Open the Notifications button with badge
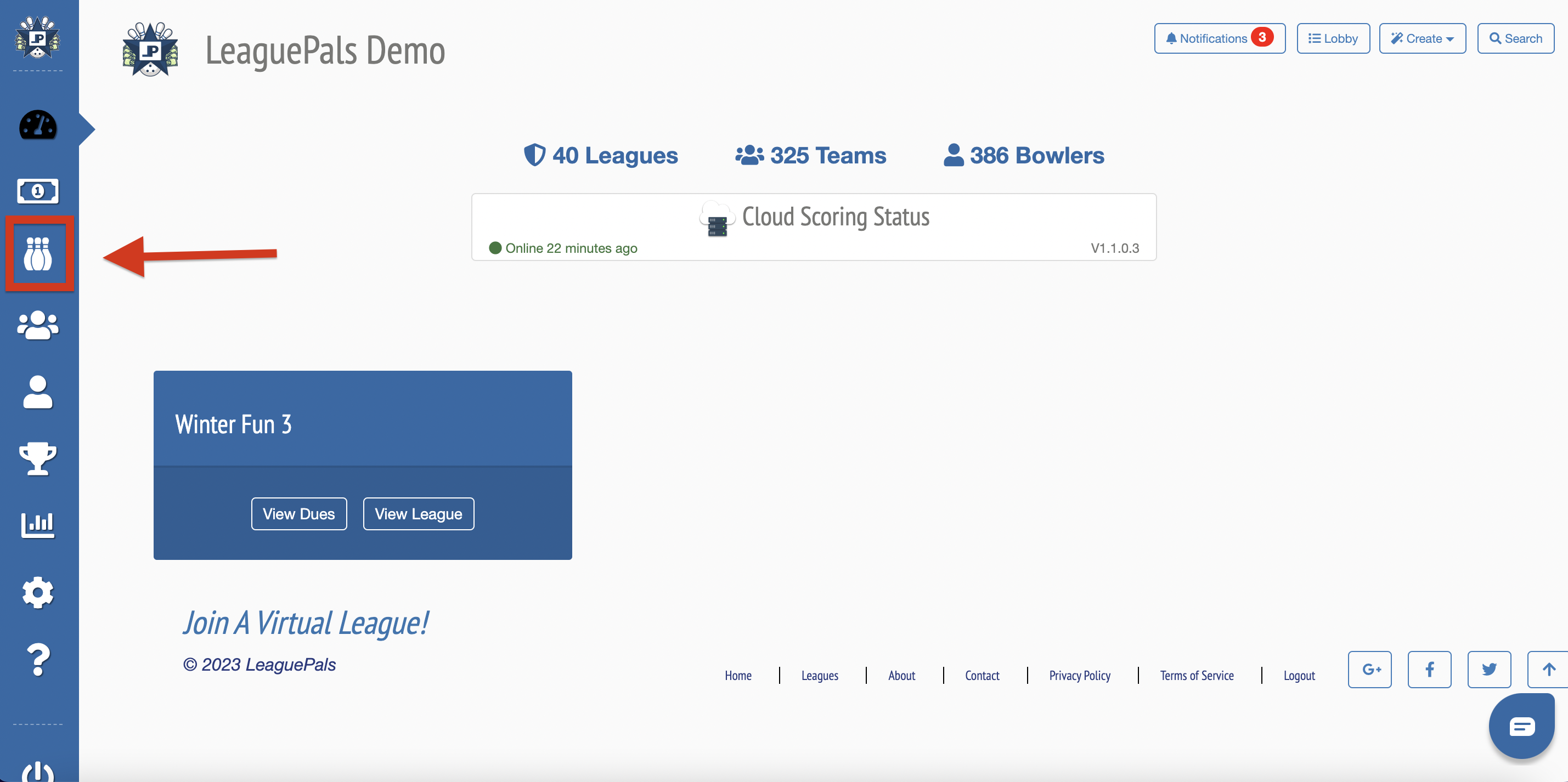 (1219, 38)
